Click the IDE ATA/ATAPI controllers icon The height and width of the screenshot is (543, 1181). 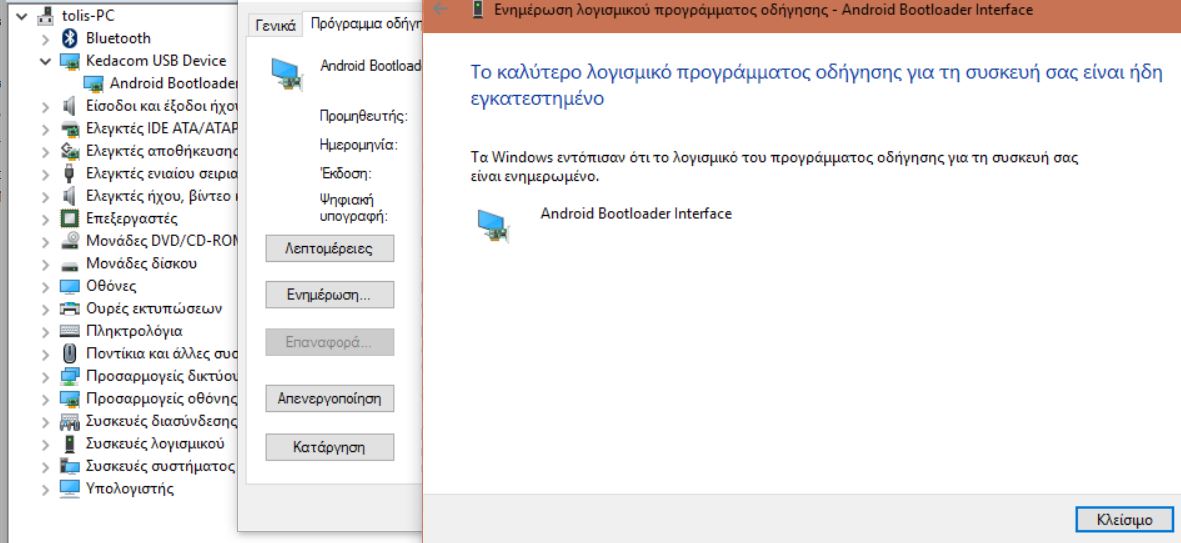pyautogui.click(x=69, y=129)
